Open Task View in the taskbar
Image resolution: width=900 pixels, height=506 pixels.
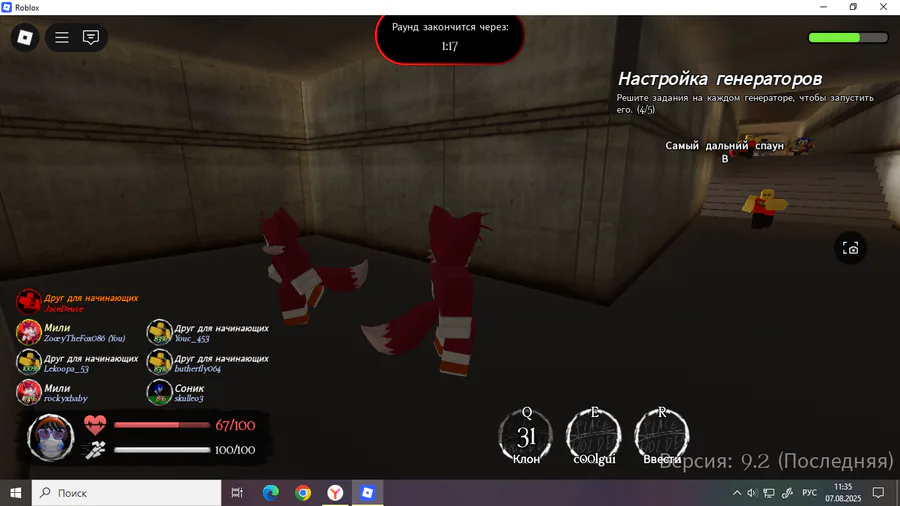[x=237, y=493]
